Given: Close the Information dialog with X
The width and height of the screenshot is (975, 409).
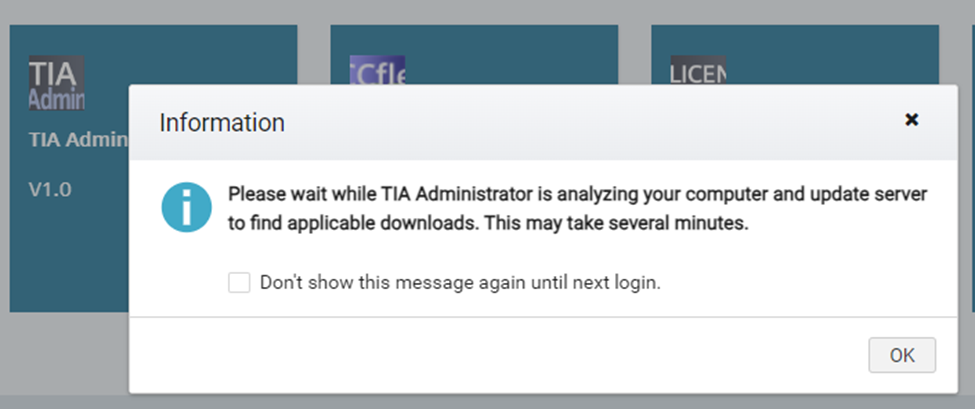Looking at the screenshot, I should [911, 120].
